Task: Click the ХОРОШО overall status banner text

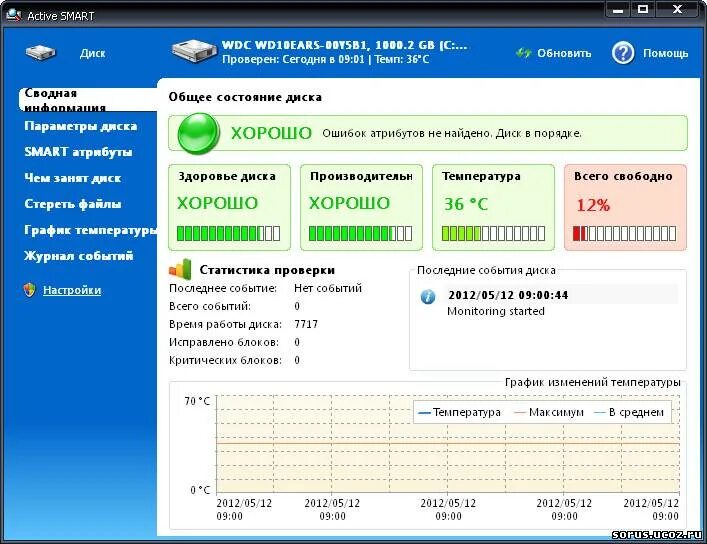Action: (271, 134)
